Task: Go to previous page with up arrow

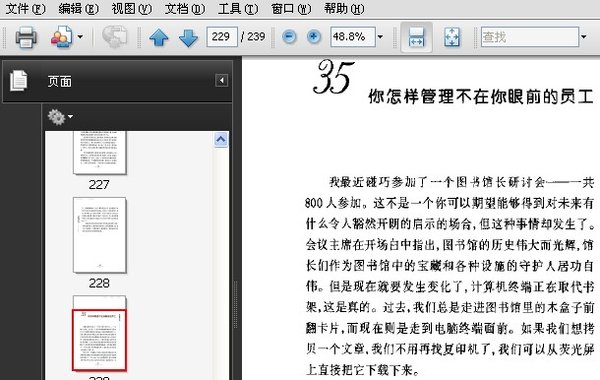Action: [159, 38]
